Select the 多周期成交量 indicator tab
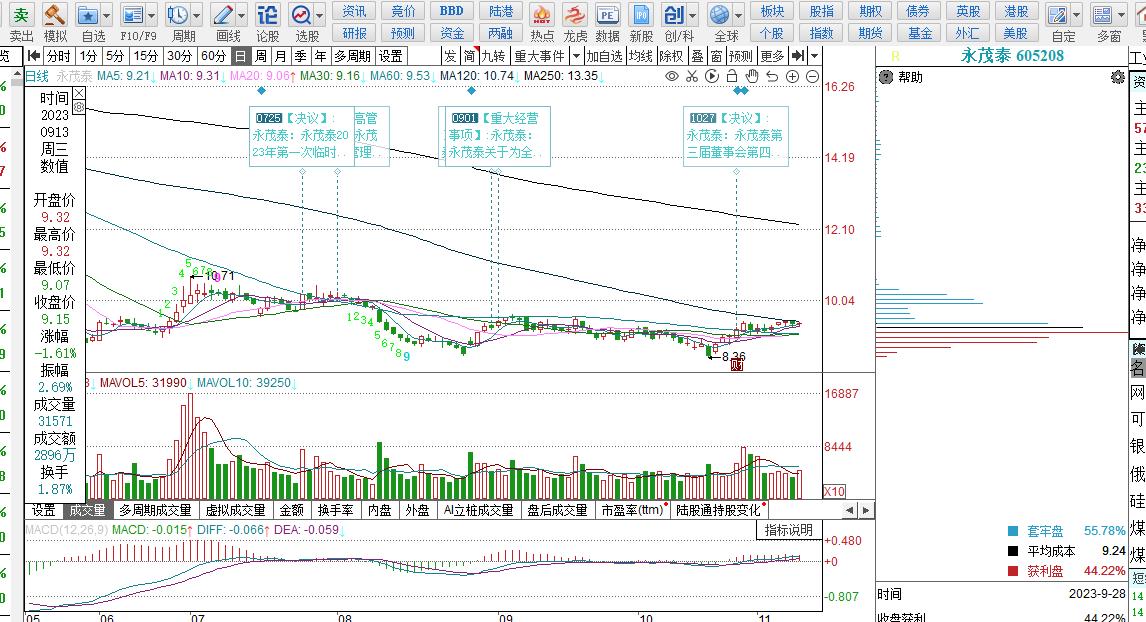 click(x=158, y=510)
